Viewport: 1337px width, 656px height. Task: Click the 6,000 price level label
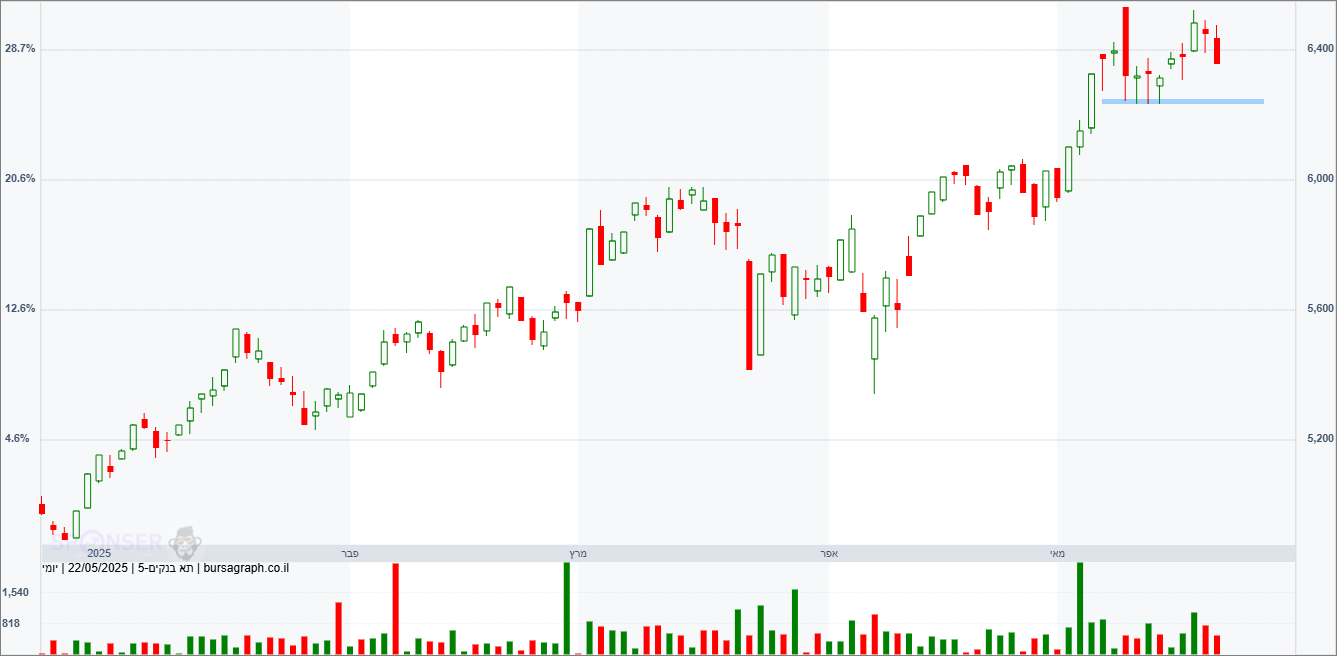[x=1320, y=179]
